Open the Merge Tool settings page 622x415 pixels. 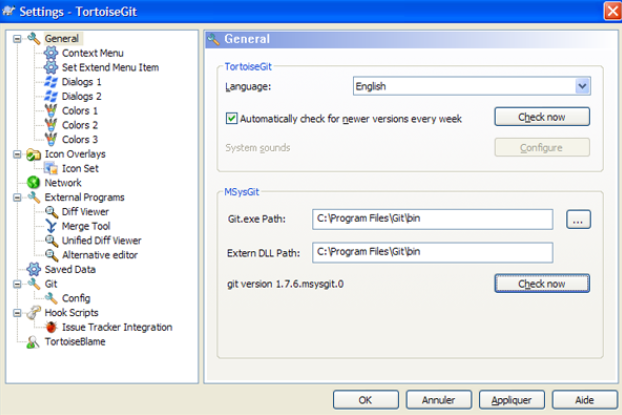[x=84, y=226]
